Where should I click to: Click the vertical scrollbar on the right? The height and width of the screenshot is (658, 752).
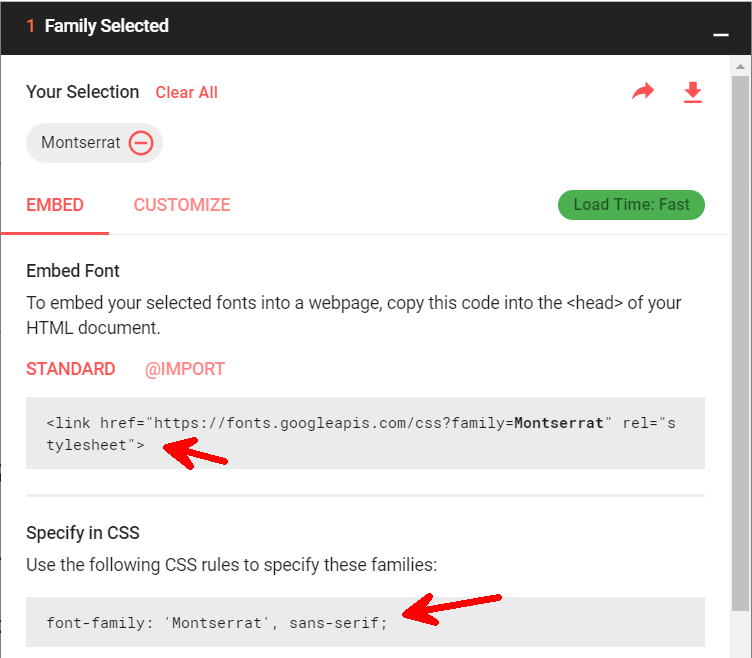(x=740, y=340)
